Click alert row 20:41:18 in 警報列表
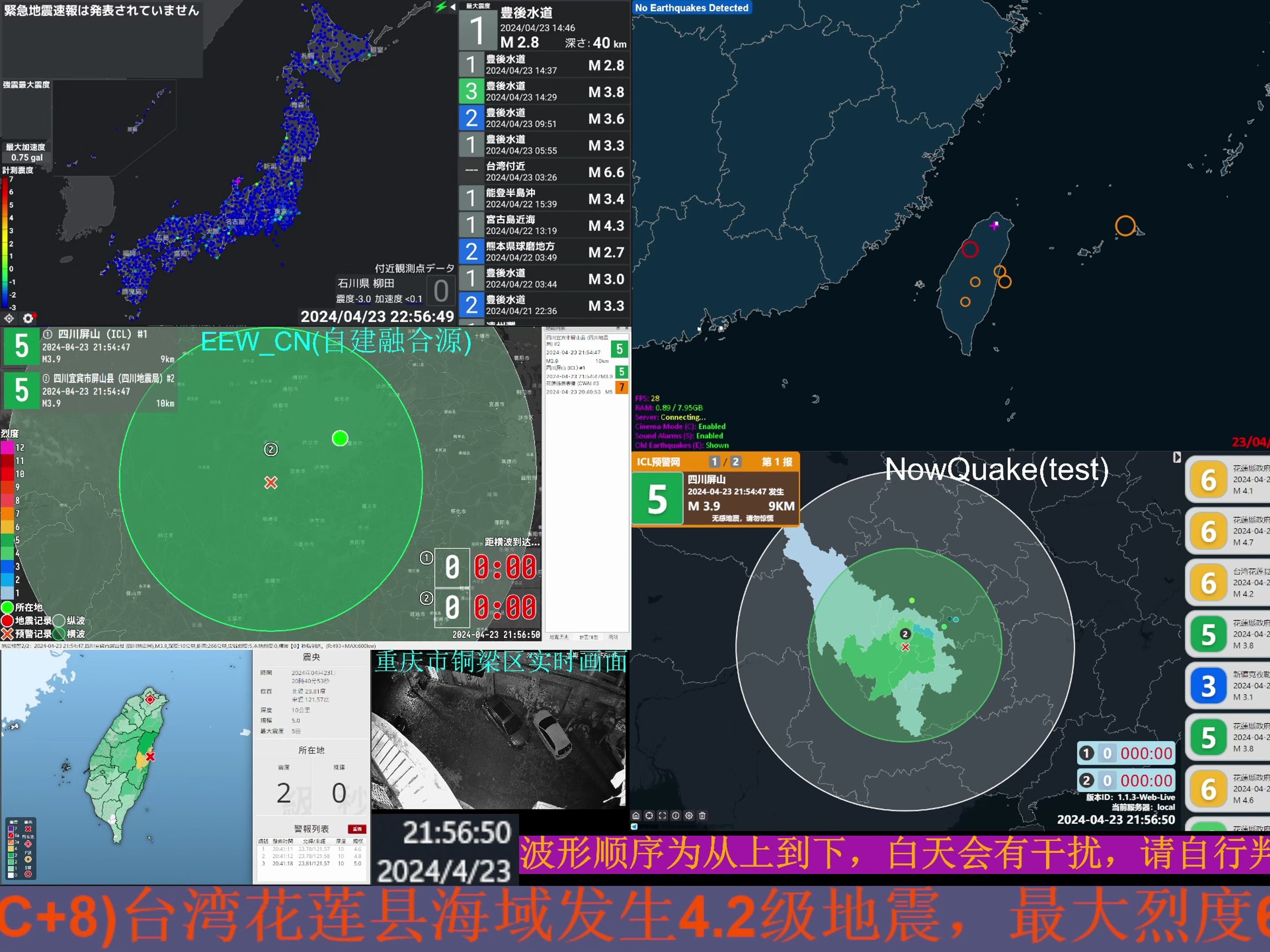The image size is (1270, 952). (x=312, y=863)
